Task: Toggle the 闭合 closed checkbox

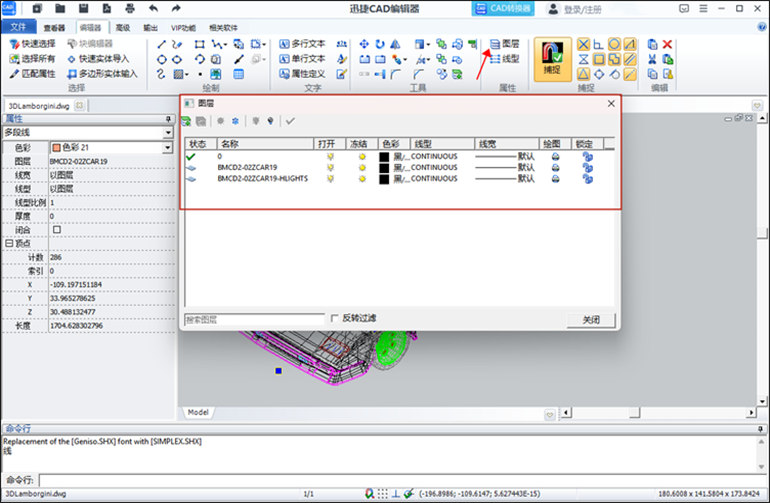Action: coord(57,229)
